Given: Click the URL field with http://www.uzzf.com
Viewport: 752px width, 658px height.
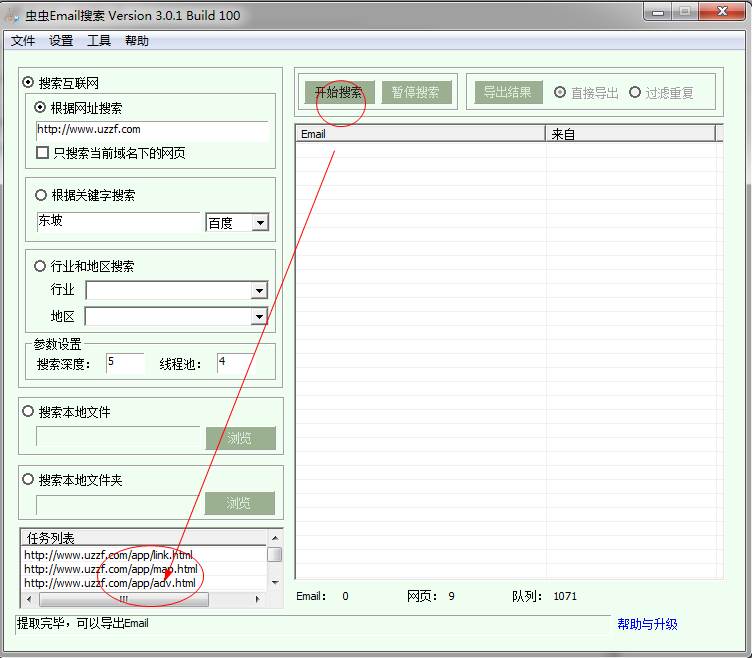Looking at the screenshot, I should [152, 130].
